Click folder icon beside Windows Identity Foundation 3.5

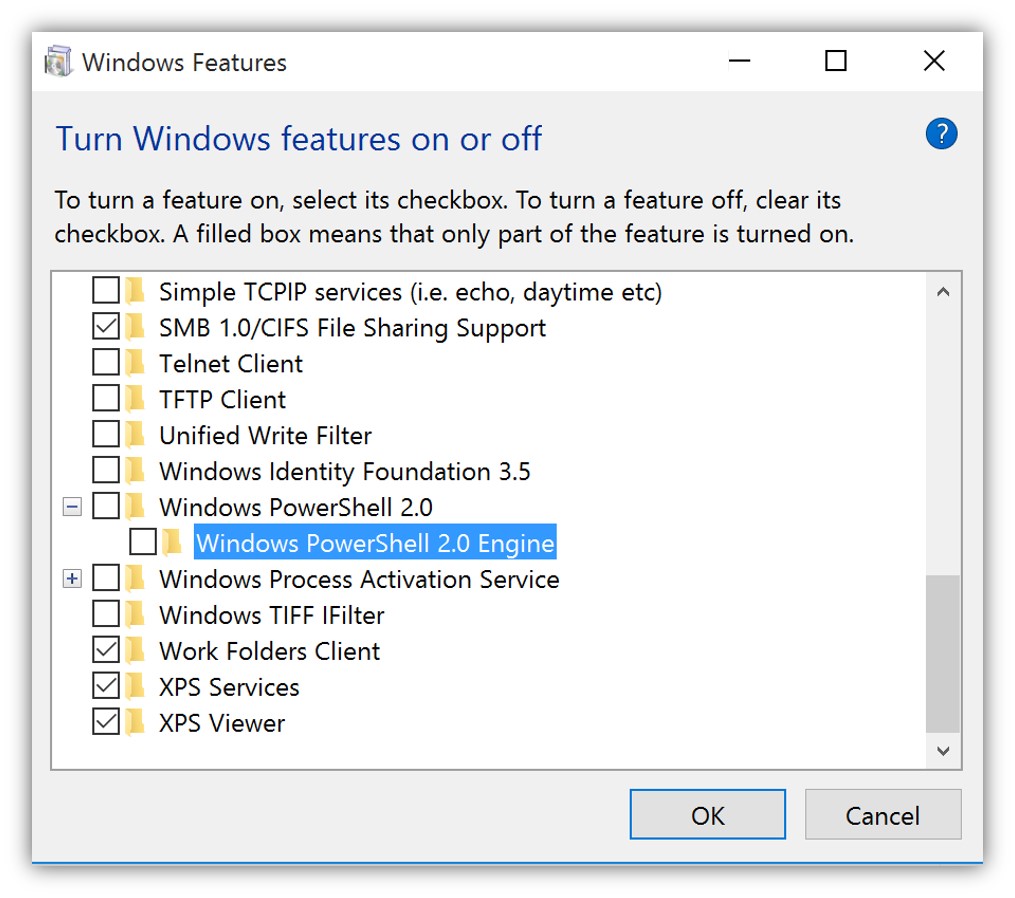(x=135, y=470)
